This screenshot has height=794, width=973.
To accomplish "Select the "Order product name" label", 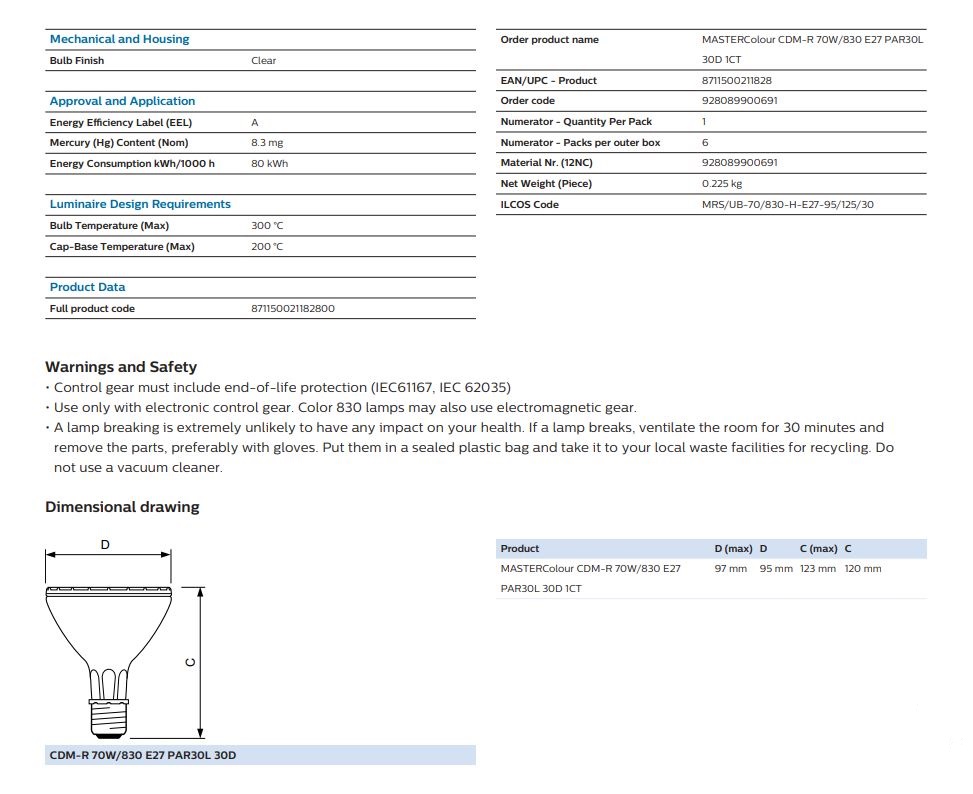I will click(550, 40).
